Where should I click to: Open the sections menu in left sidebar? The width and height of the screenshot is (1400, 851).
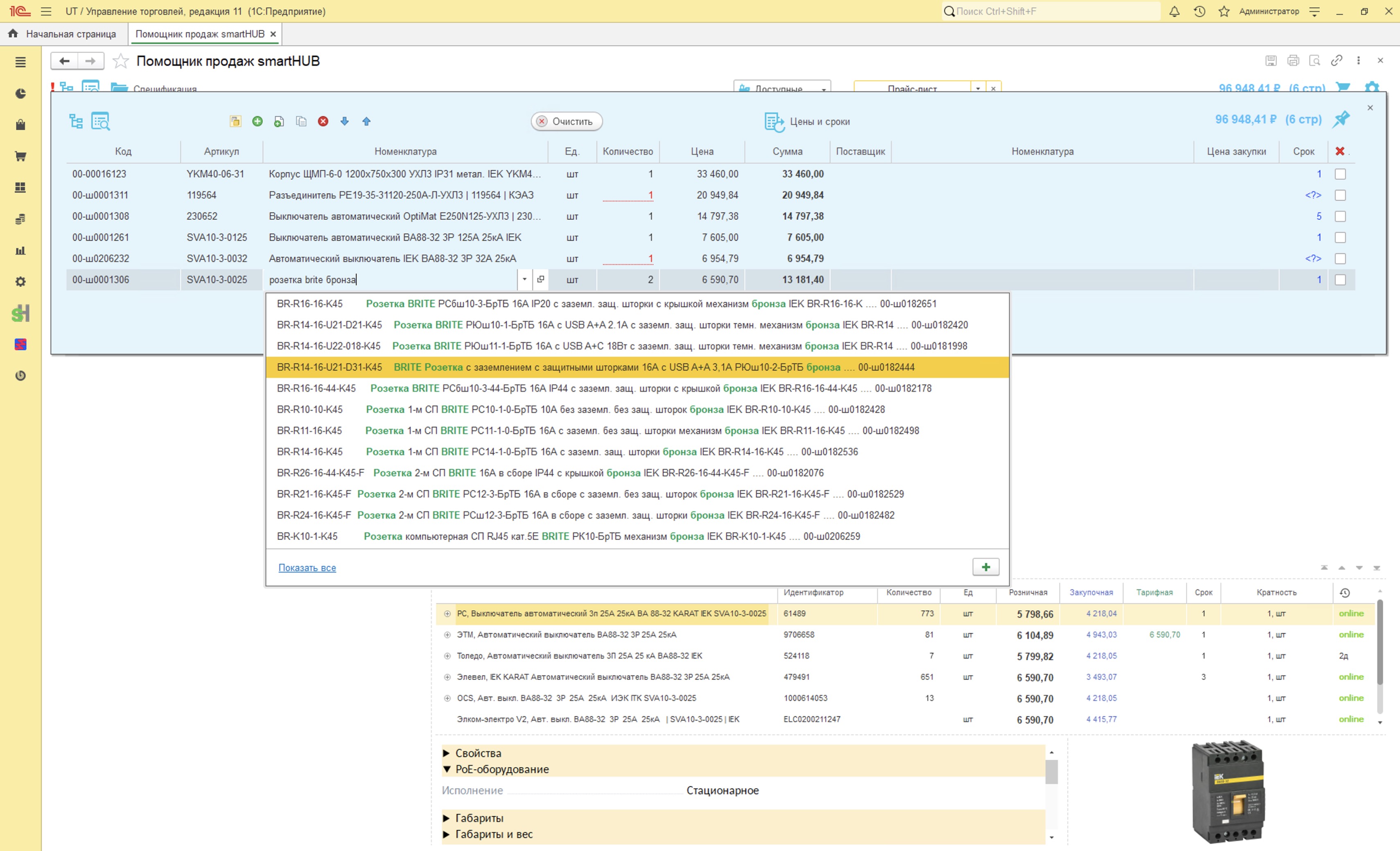point(20,62)
